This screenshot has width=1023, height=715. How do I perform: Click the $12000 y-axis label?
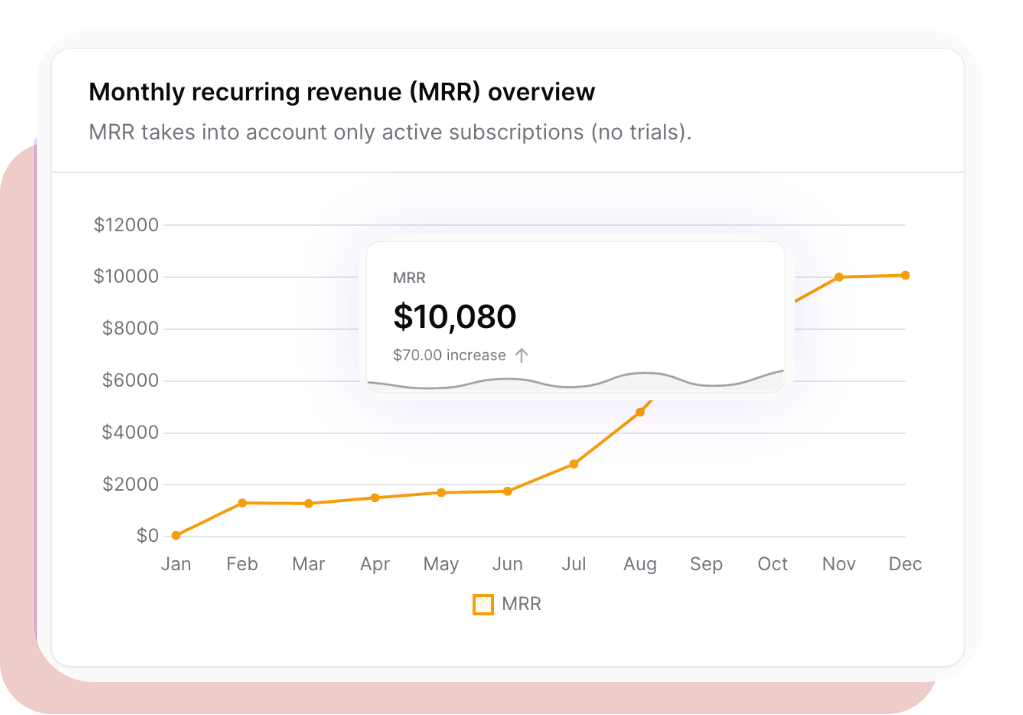tap(126, 225)
